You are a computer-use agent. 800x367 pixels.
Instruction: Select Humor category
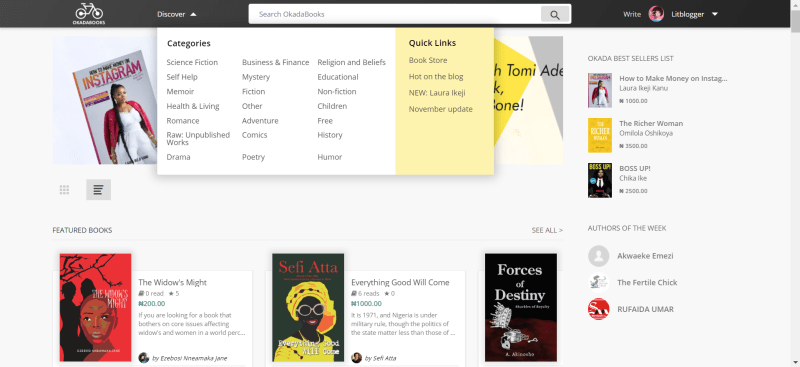pos(330,157)
